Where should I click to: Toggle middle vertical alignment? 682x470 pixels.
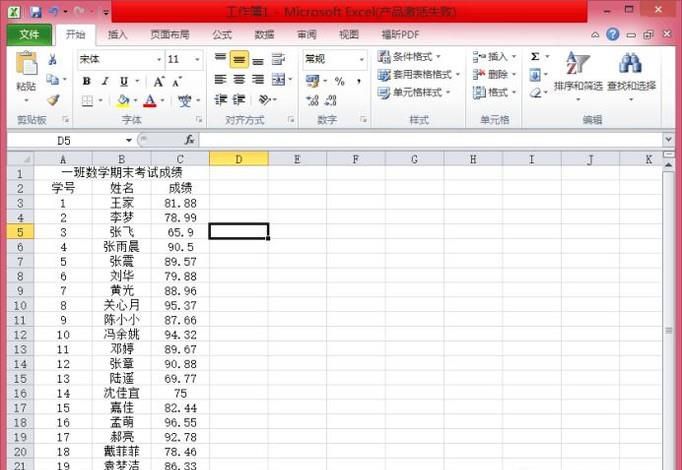click(239, 60)
